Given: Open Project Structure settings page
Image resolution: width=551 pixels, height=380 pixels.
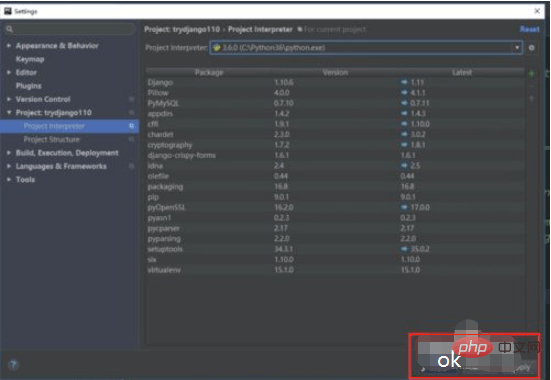Looking at the screenshot, I should click(x=51, y=139).
